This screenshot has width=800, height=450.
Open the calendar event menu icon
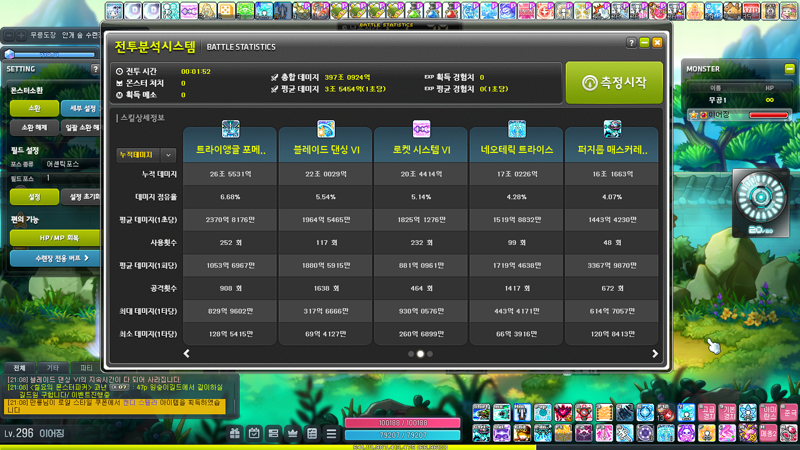(x=254, y=434)
